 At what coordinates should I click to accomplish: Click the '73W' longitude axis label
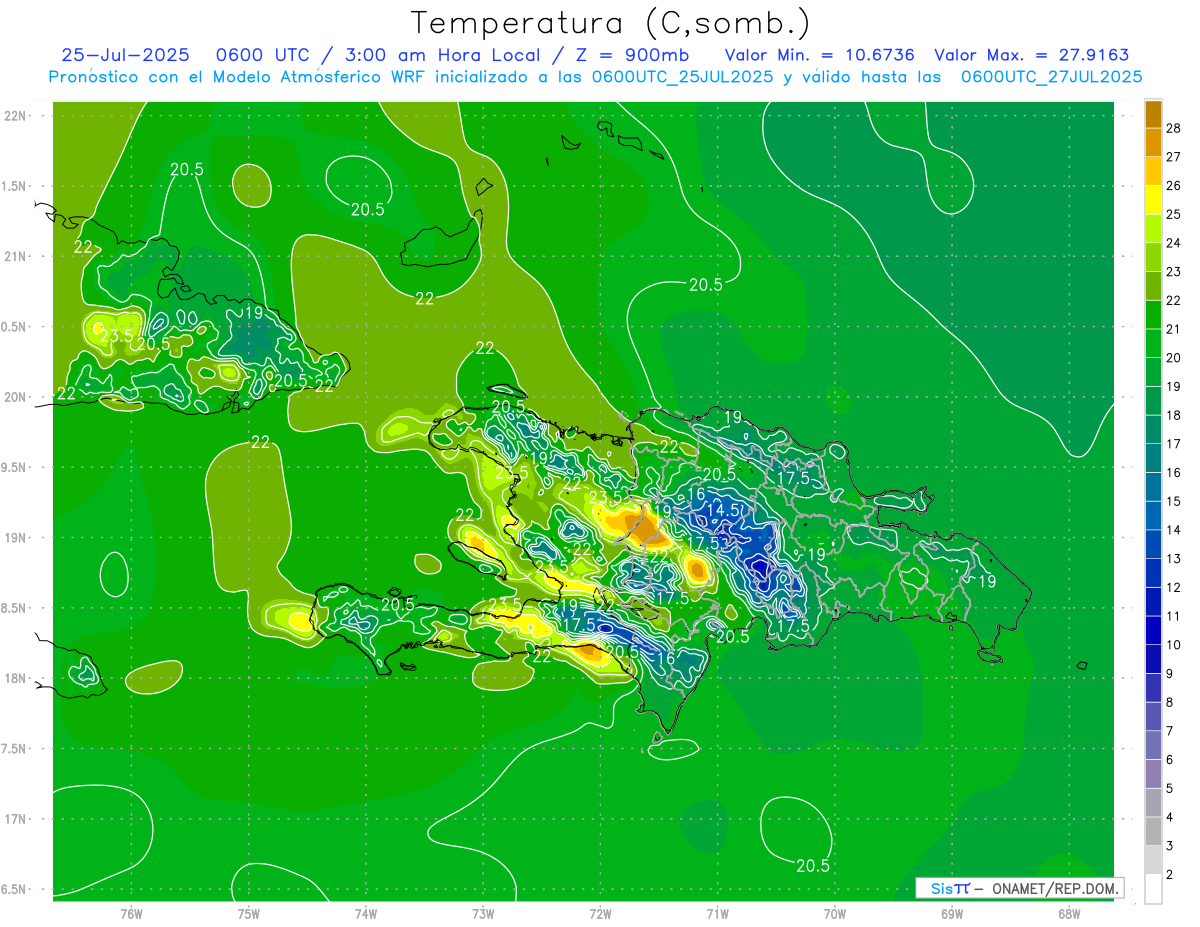click(x=483, y=913)
